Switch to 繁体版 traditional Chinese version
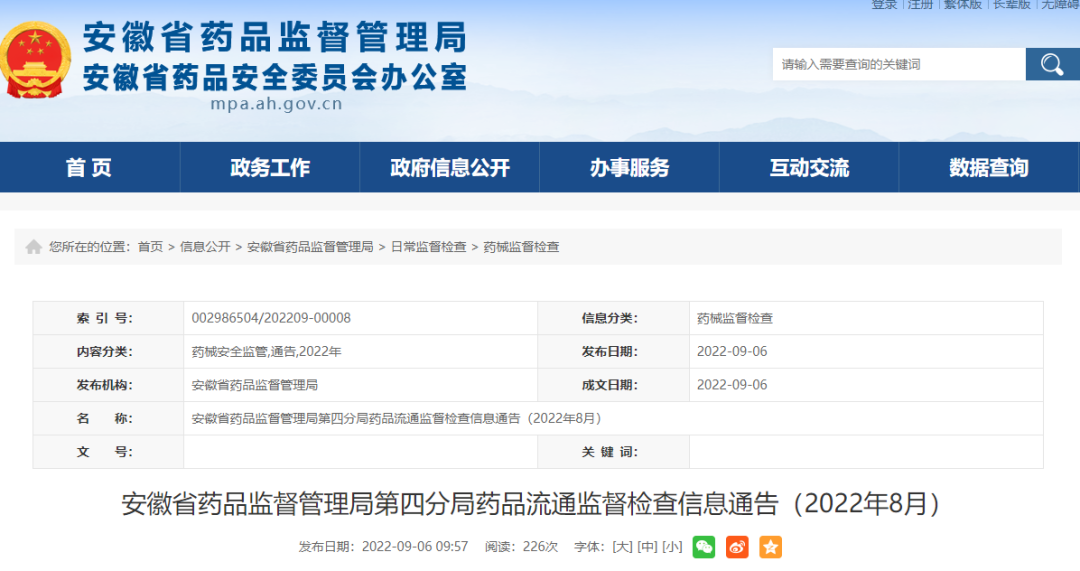 962,5
